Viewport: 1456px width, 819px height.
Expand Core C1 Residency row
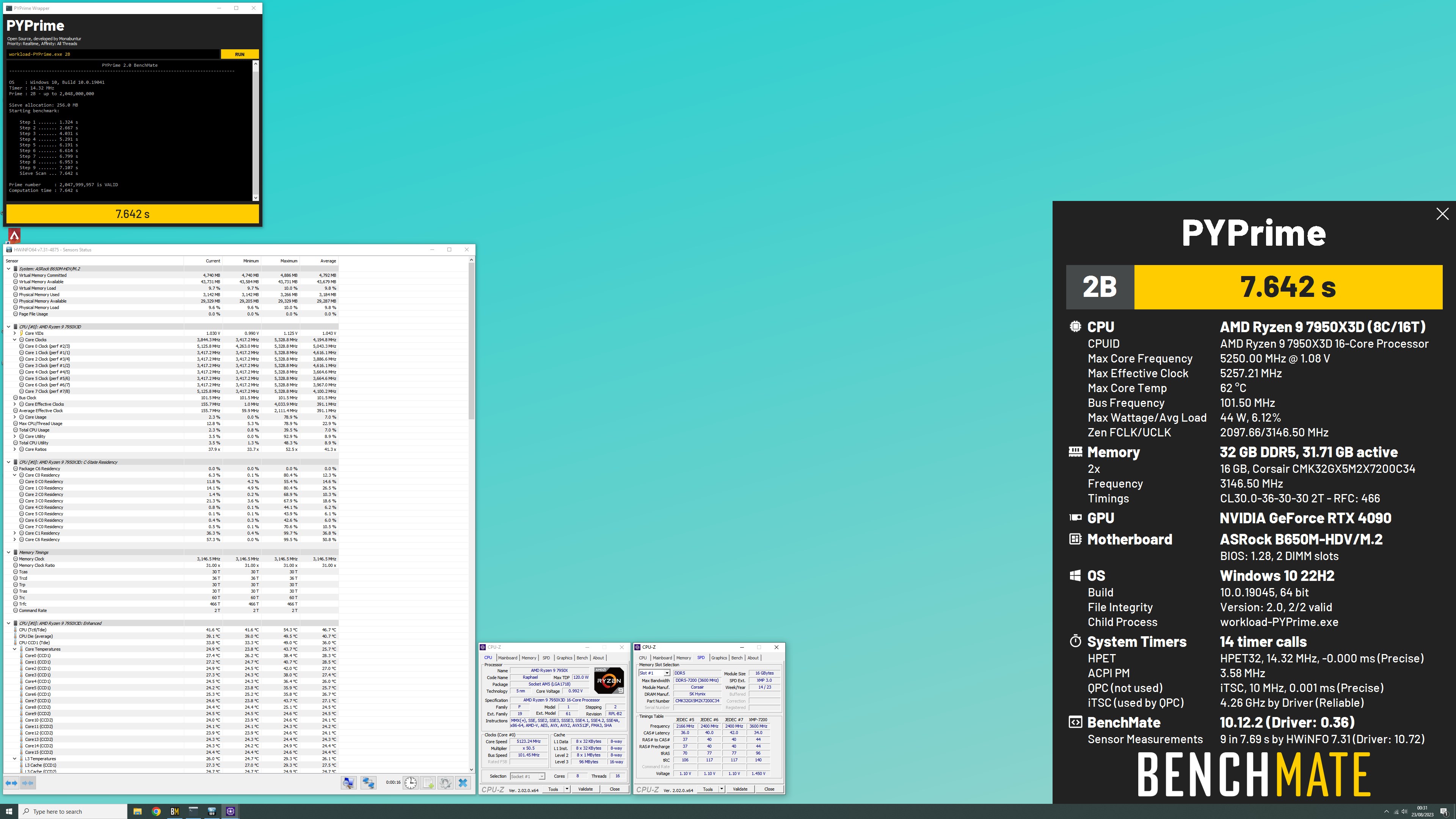click(15, 533)
